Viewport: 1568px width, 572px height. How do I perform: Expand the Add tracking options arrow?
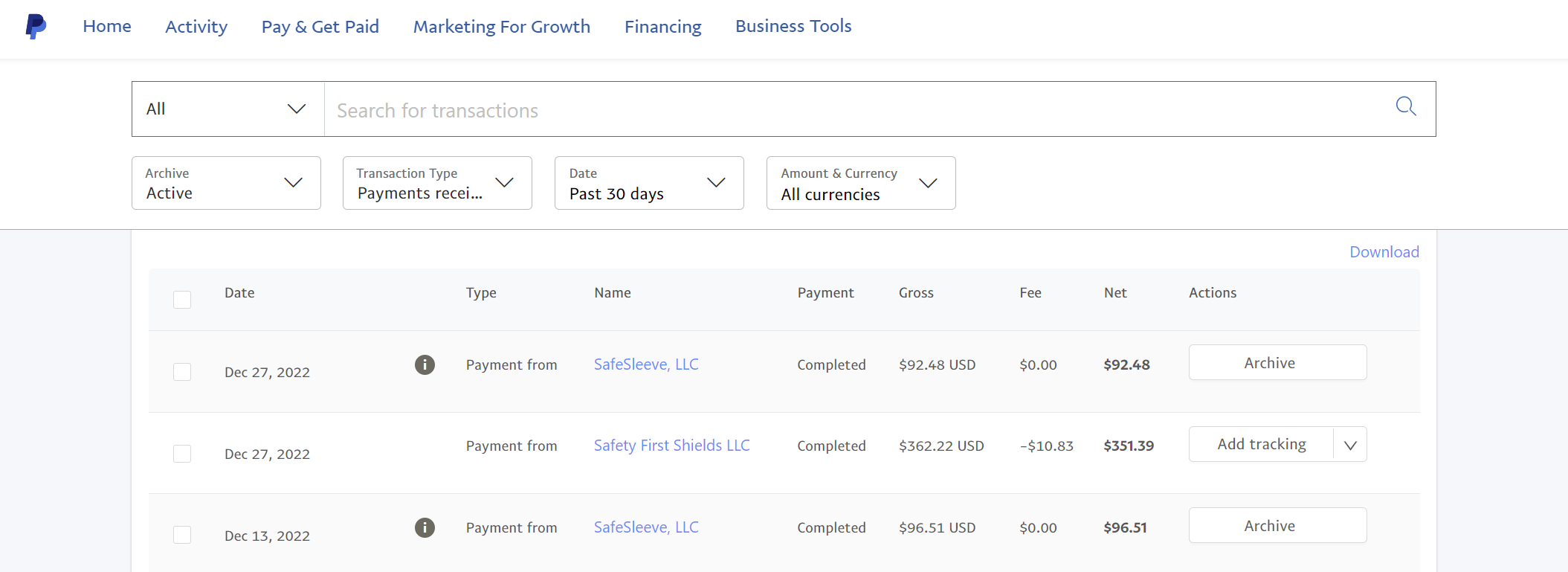(x=1350, y=445)
